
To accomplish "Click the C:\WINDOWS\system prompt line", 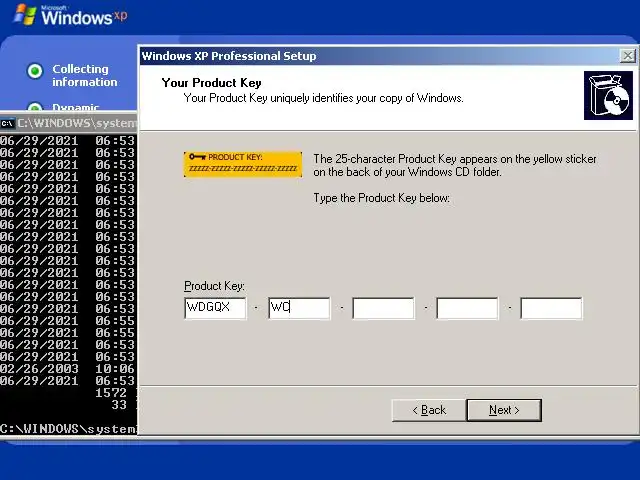I will pyautogui.click(x=69, y=429).
